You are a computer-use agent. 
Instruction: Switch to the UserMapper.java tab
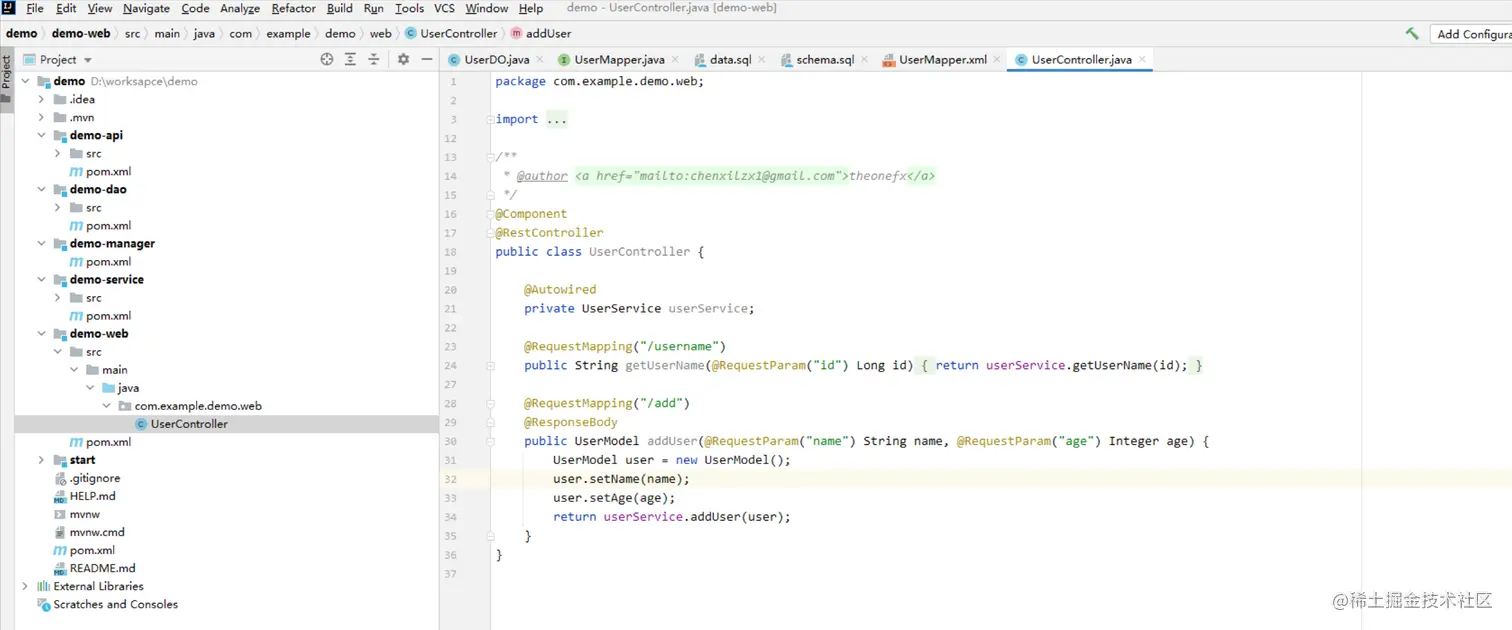coord(619,60)
